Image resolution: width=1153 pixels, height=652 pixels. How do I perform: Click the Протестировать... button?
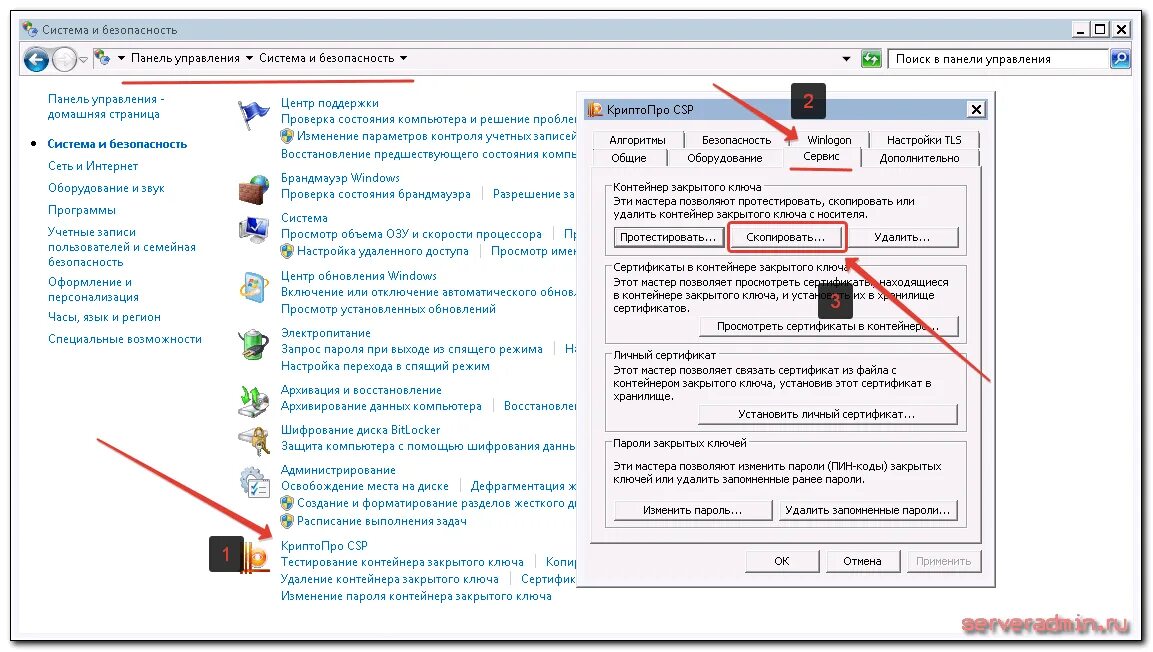point(668,237)
